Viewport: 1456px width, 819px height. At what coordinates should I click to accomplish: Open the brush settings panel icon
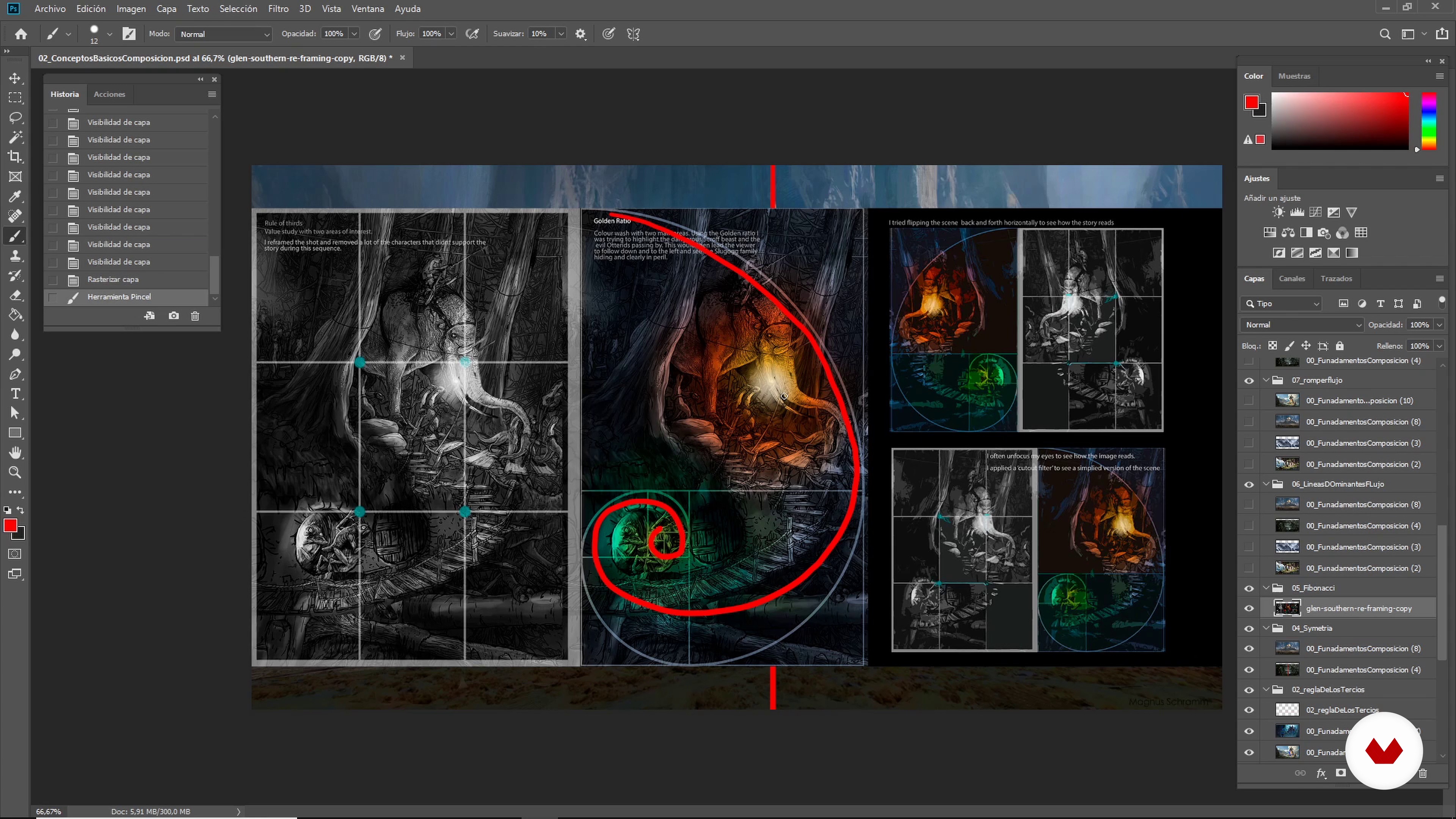click(x=129, y=34)
